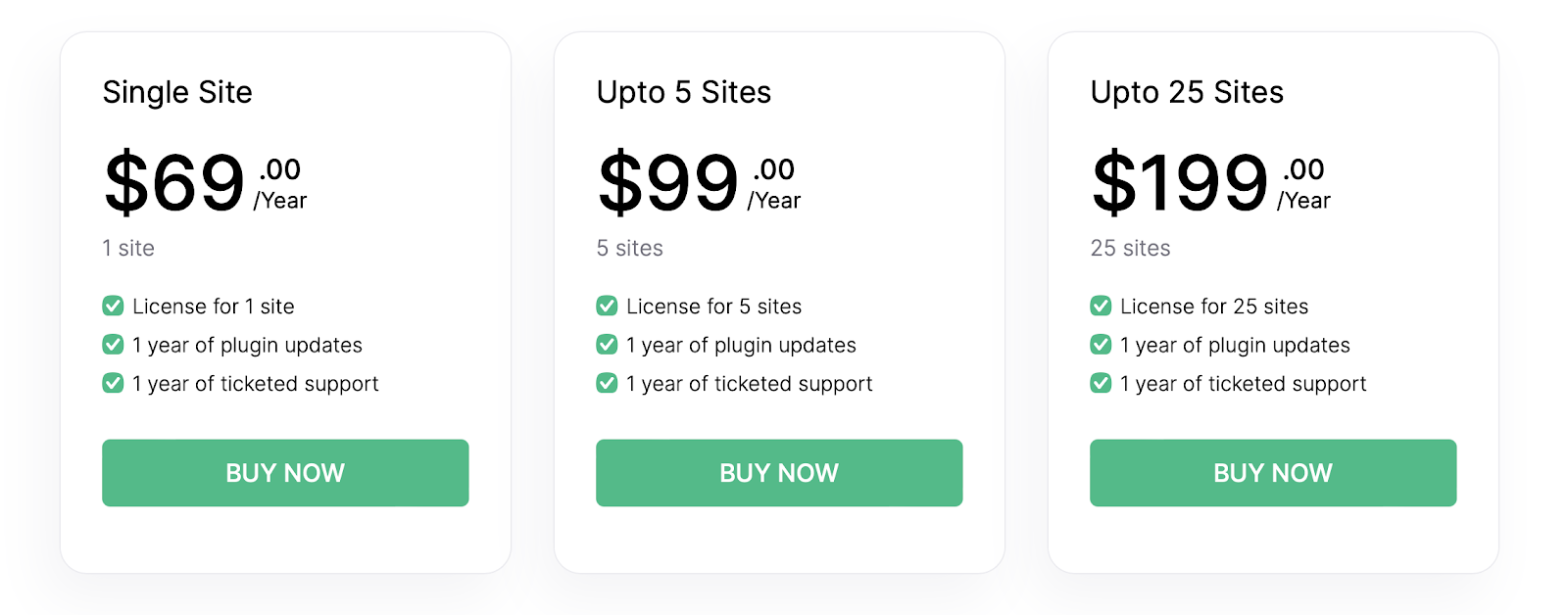1568x615 pixels.
Task: Click ticketed support check icon in Single Site card
Action: (x=113, y=383)
